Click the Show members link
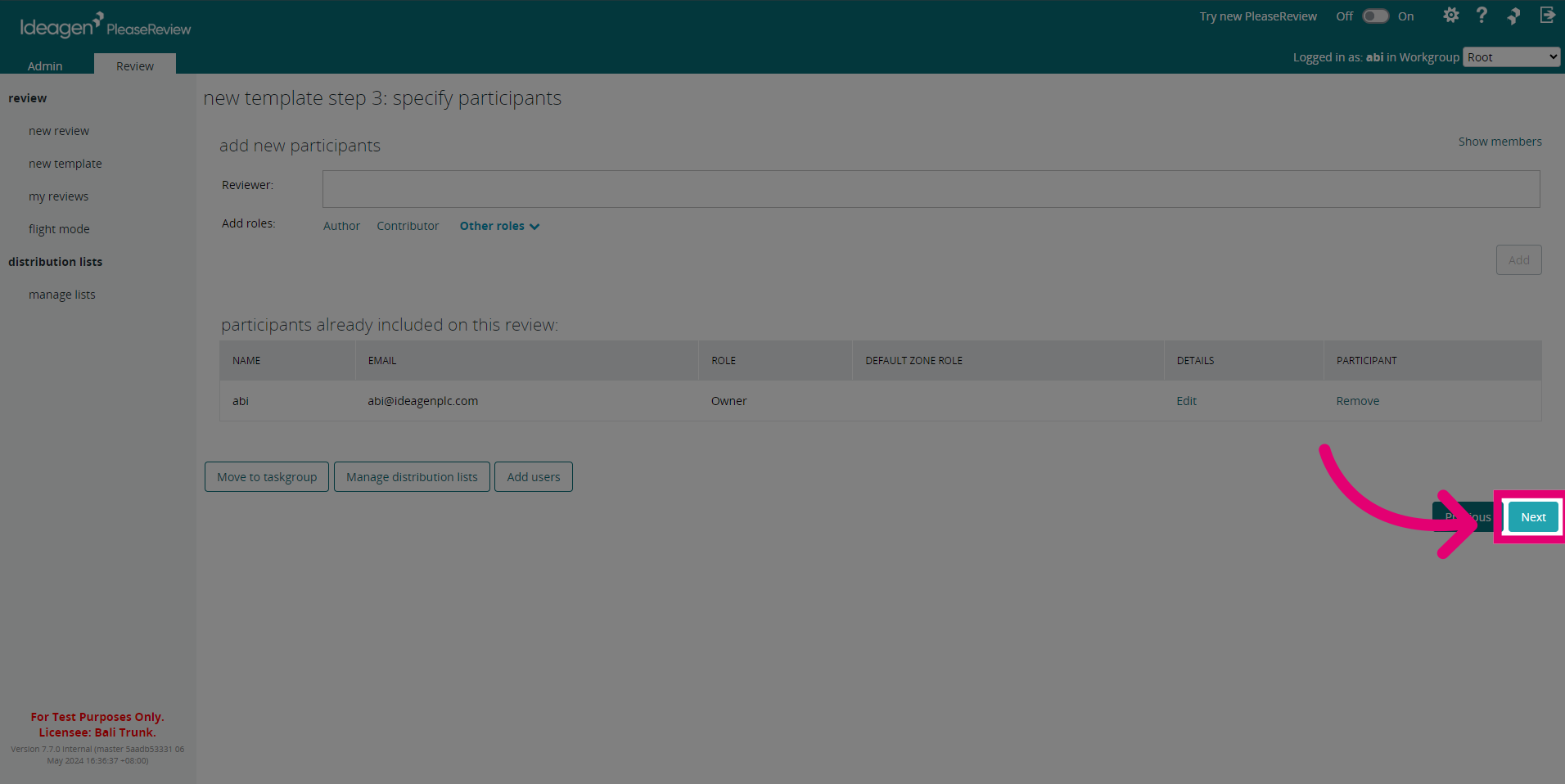 (x=1500, y=142)
